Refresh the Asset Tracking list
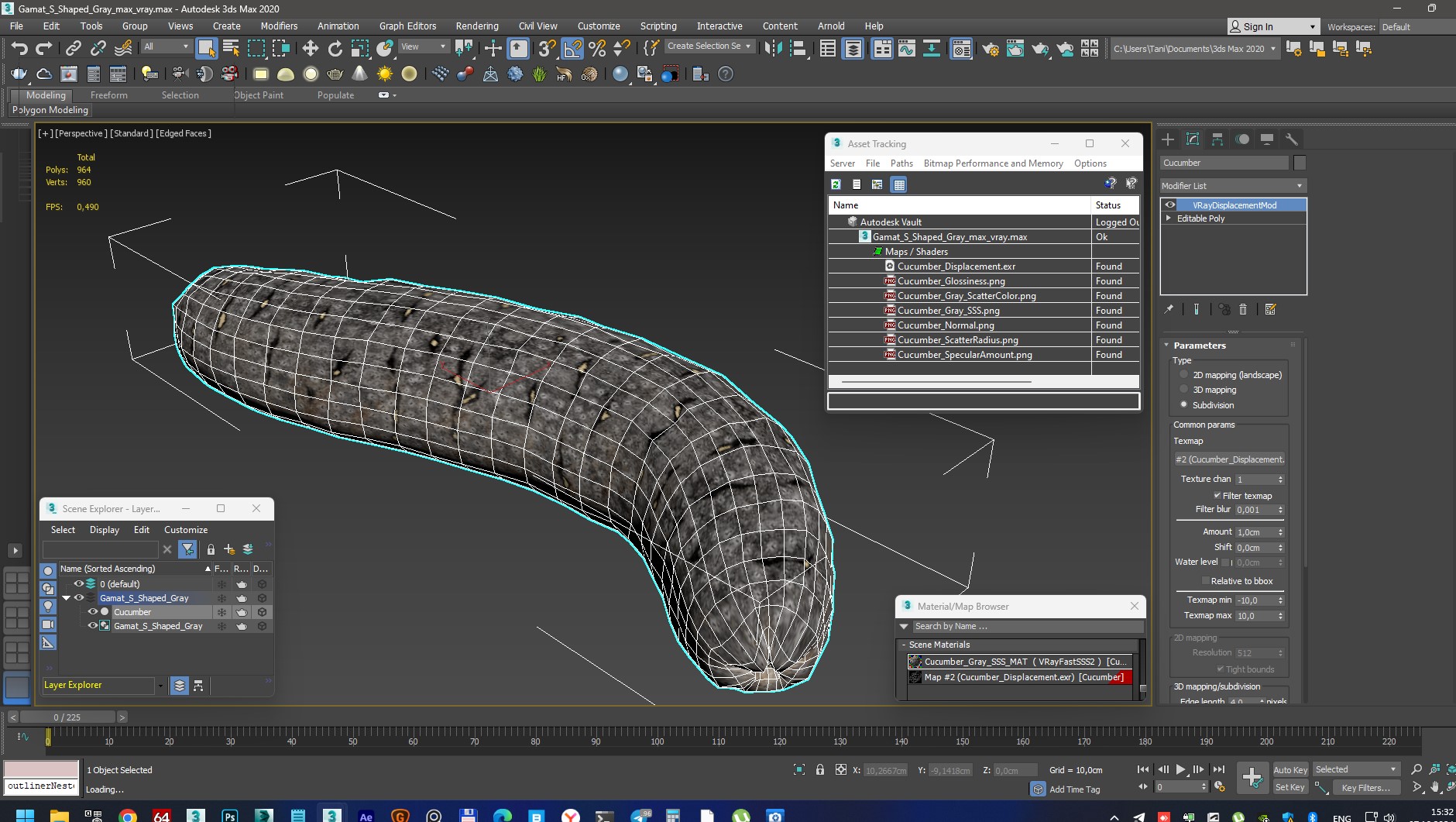Image resolution: width=1456 pixels, height=822 pixels. coord(836,184)
